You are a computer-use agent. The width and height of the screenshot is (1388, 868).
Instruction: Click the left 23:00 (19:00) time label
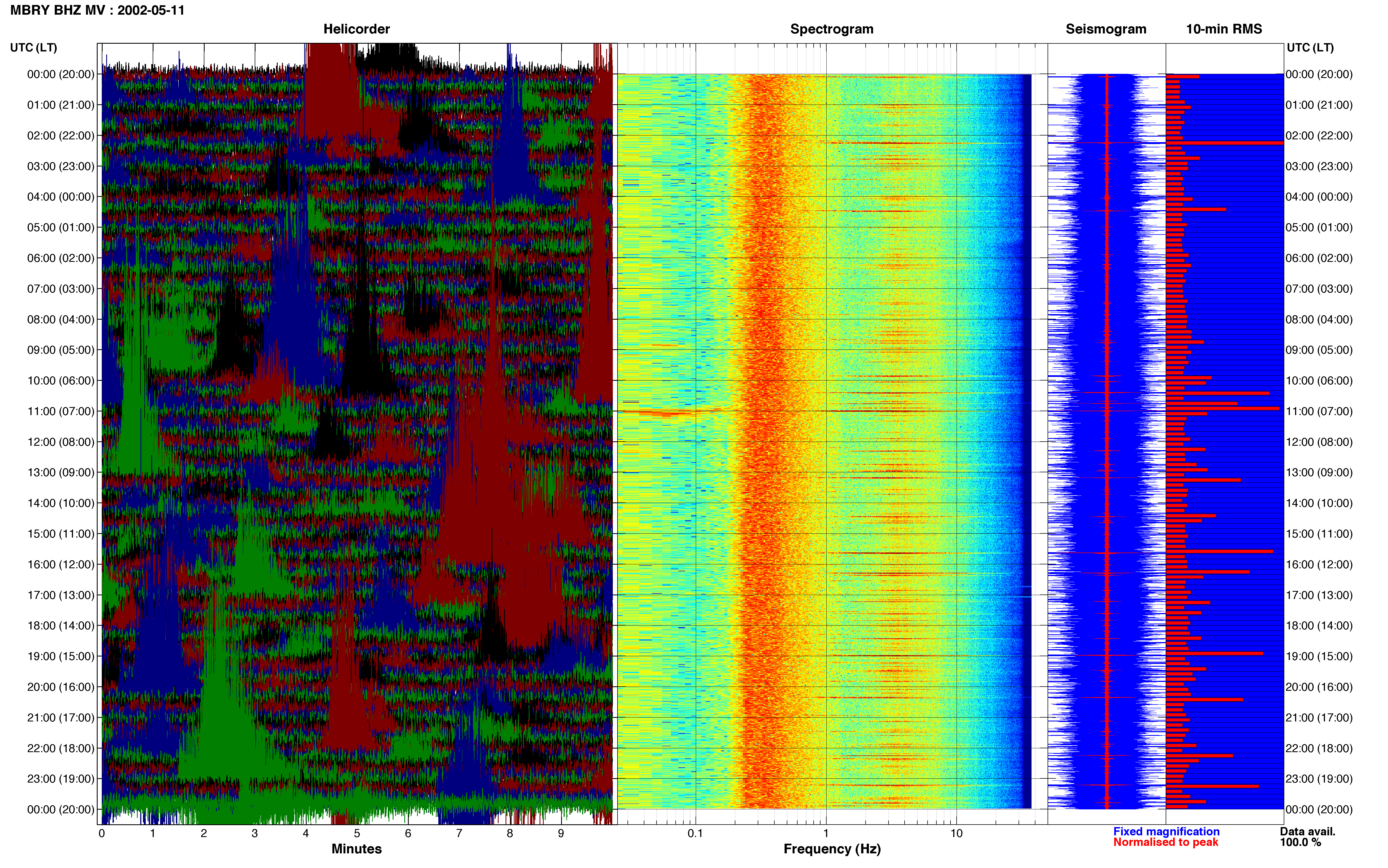[61, 779]
